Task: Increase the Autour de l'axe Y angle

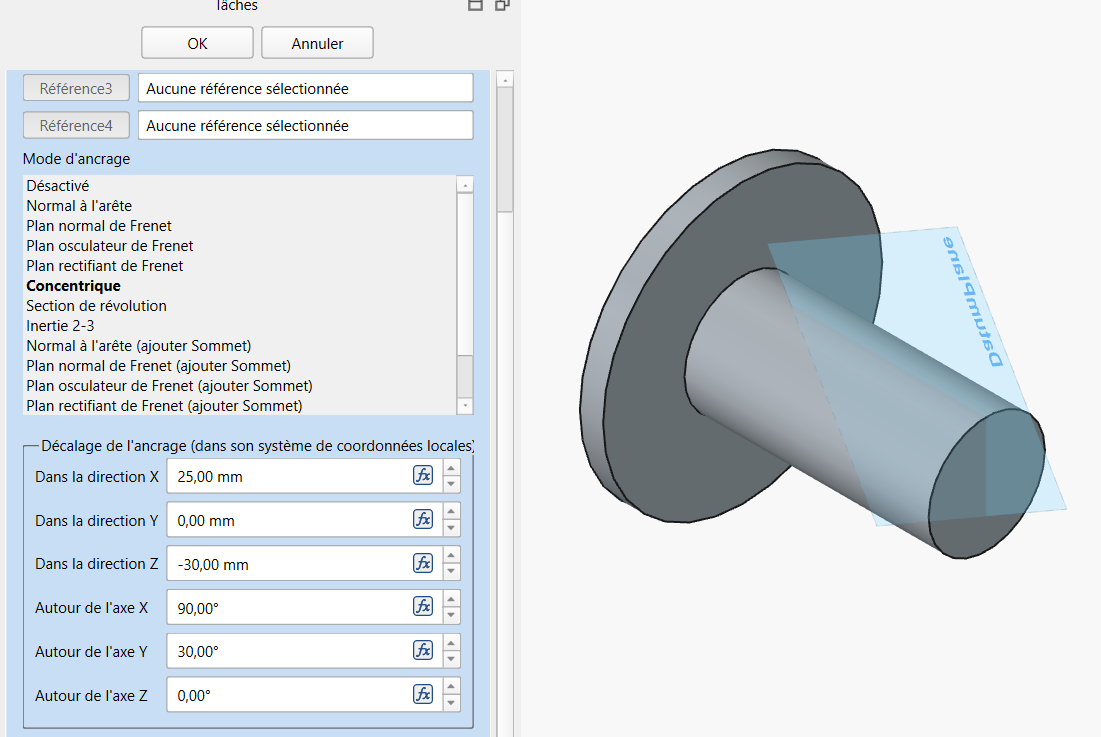Action: tap(451, 644)
